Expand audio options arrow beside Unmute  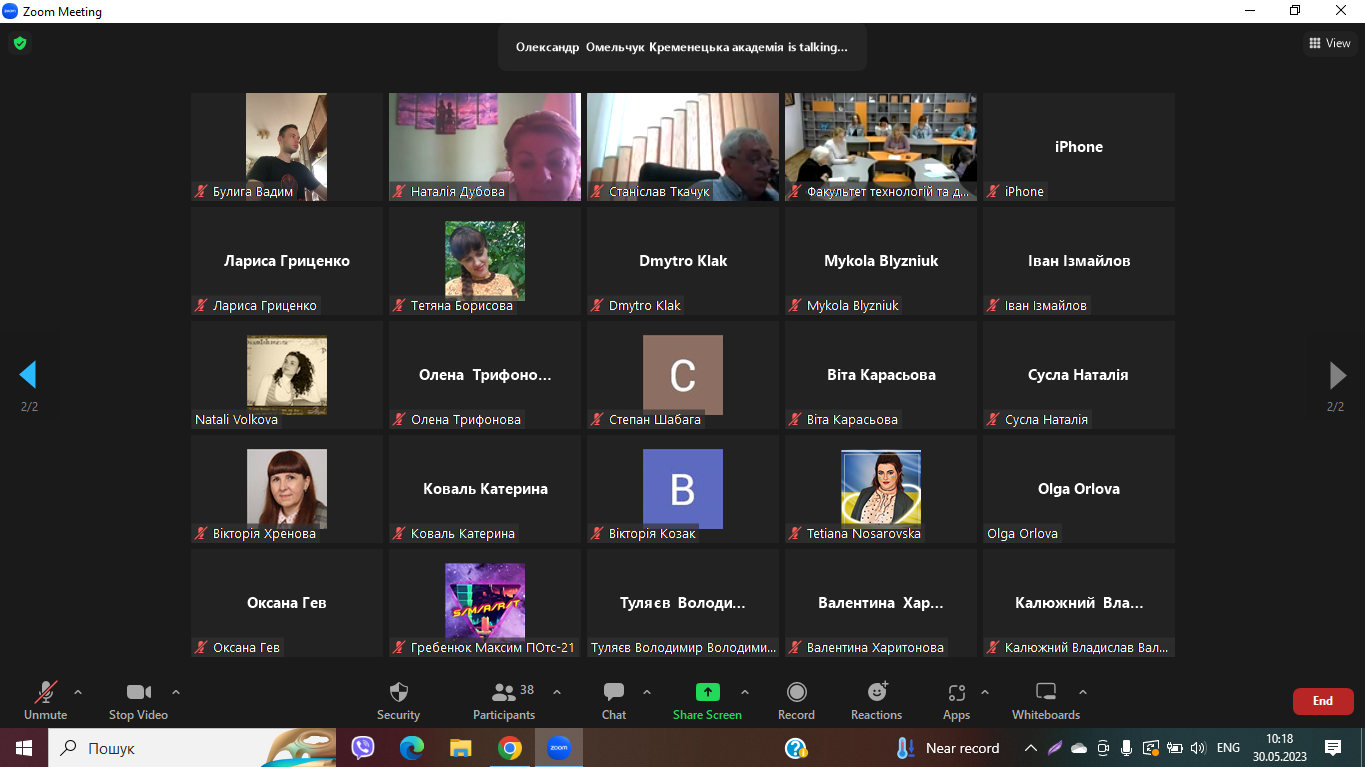tap(78, 692)
